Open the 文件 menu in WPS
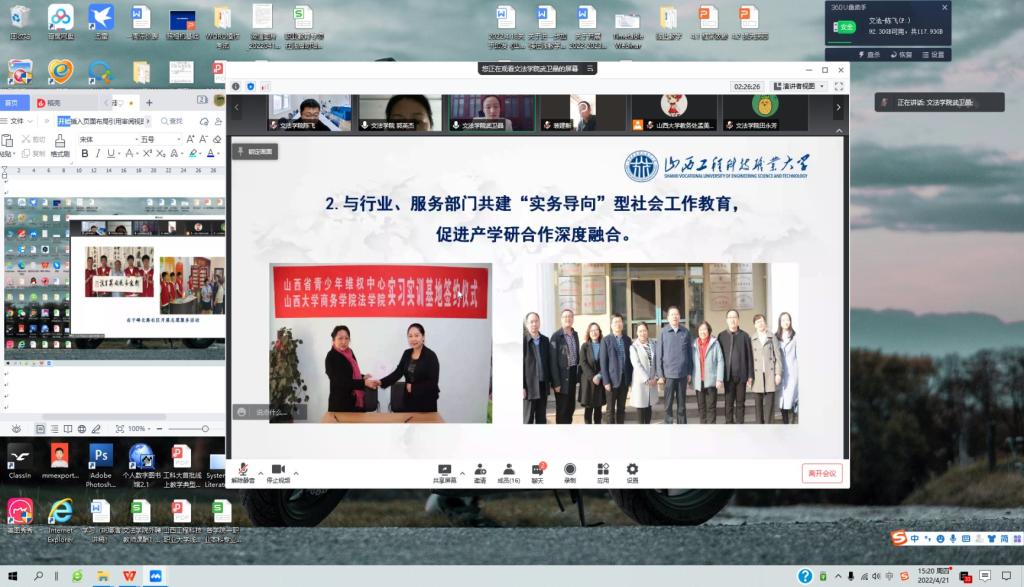Image resolution: width=1024 pixels, height=587 pixels. tap(15, 121)
